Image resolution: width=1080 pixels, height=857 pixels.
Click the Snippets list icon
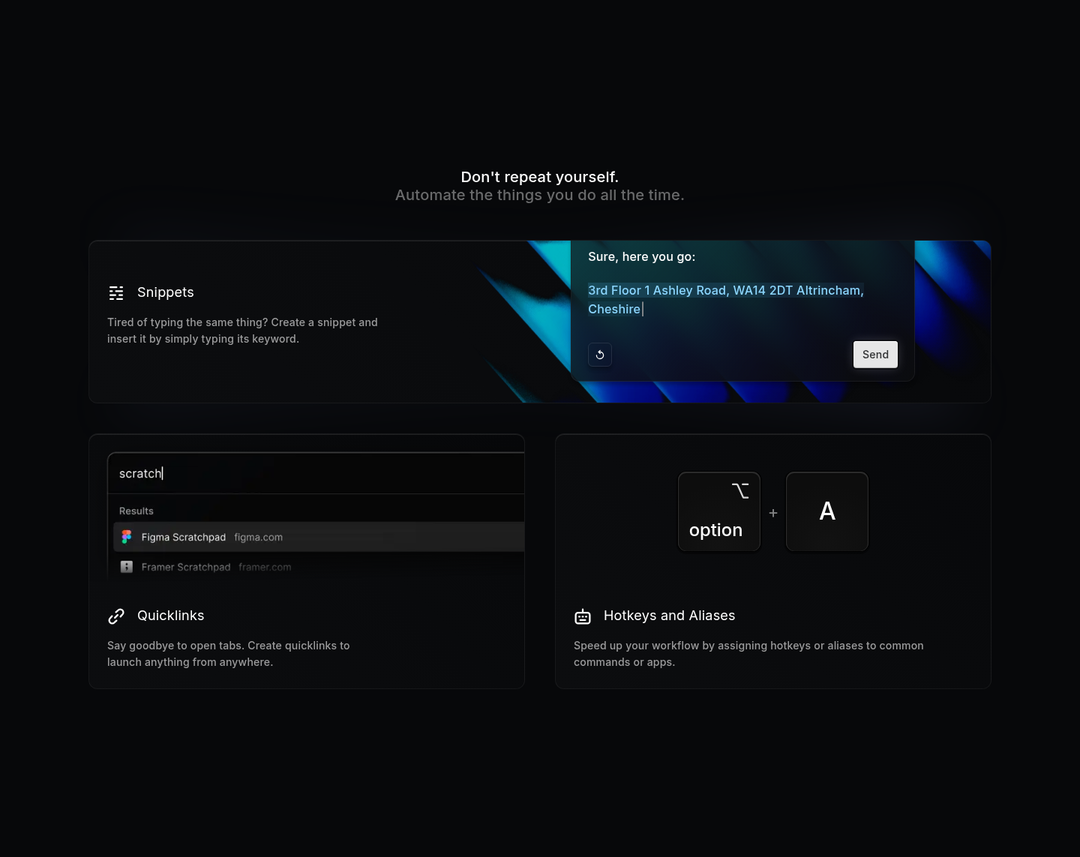point(116,293)
